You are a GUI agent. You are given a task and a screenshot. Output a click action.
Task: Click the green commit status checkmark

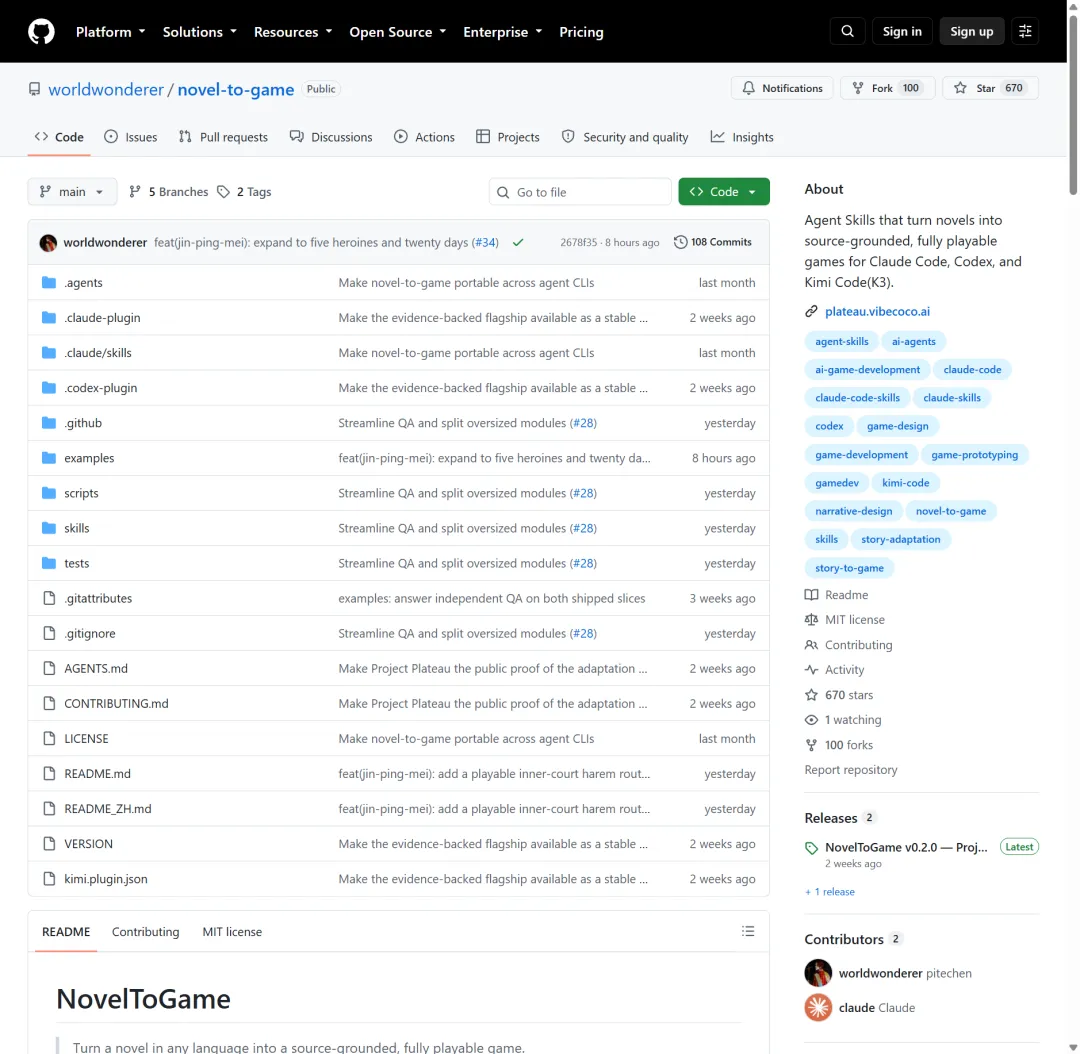518,242
